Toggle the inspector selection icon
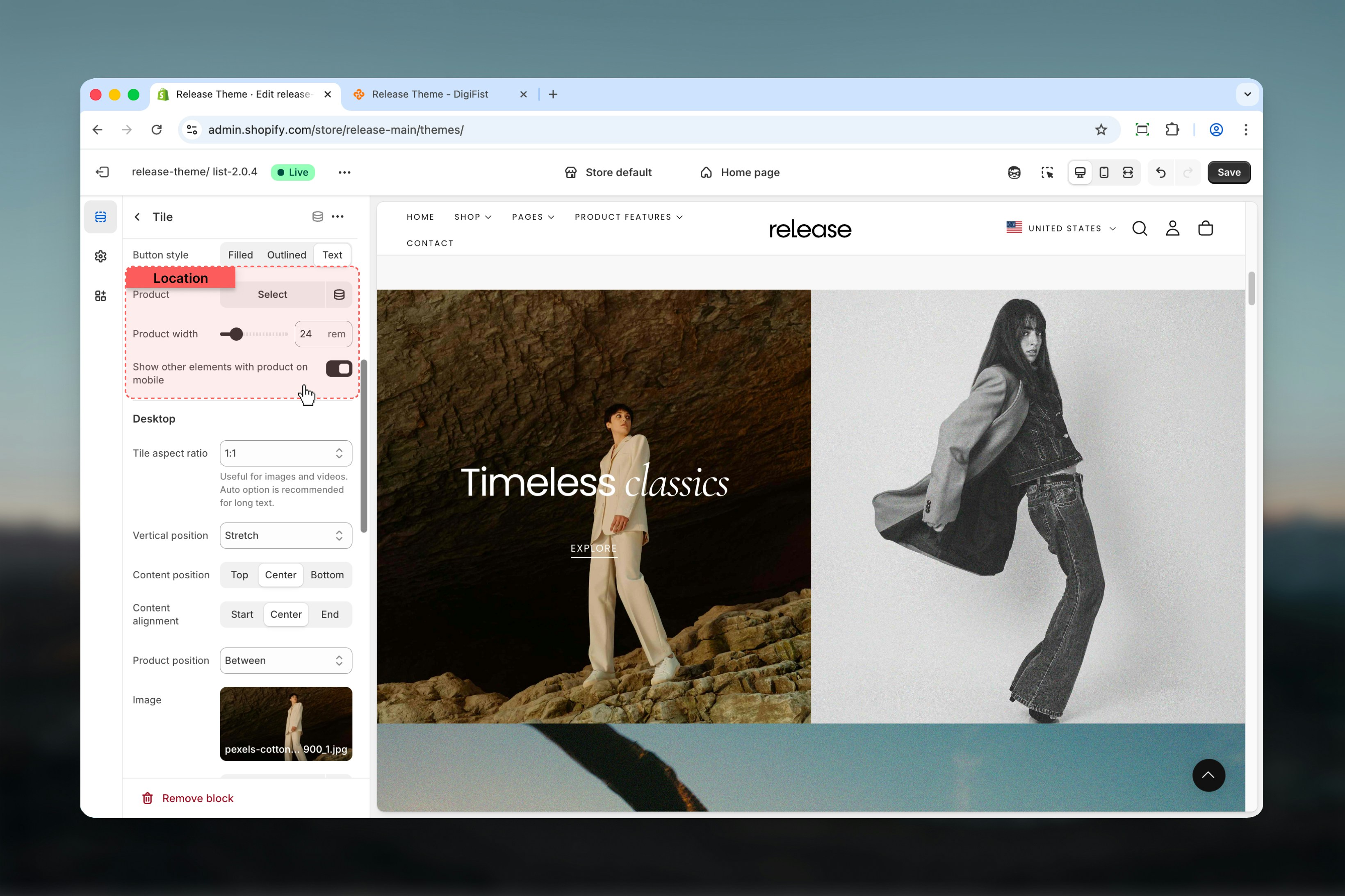The image size is (1345, 896). click(1046, 172)
